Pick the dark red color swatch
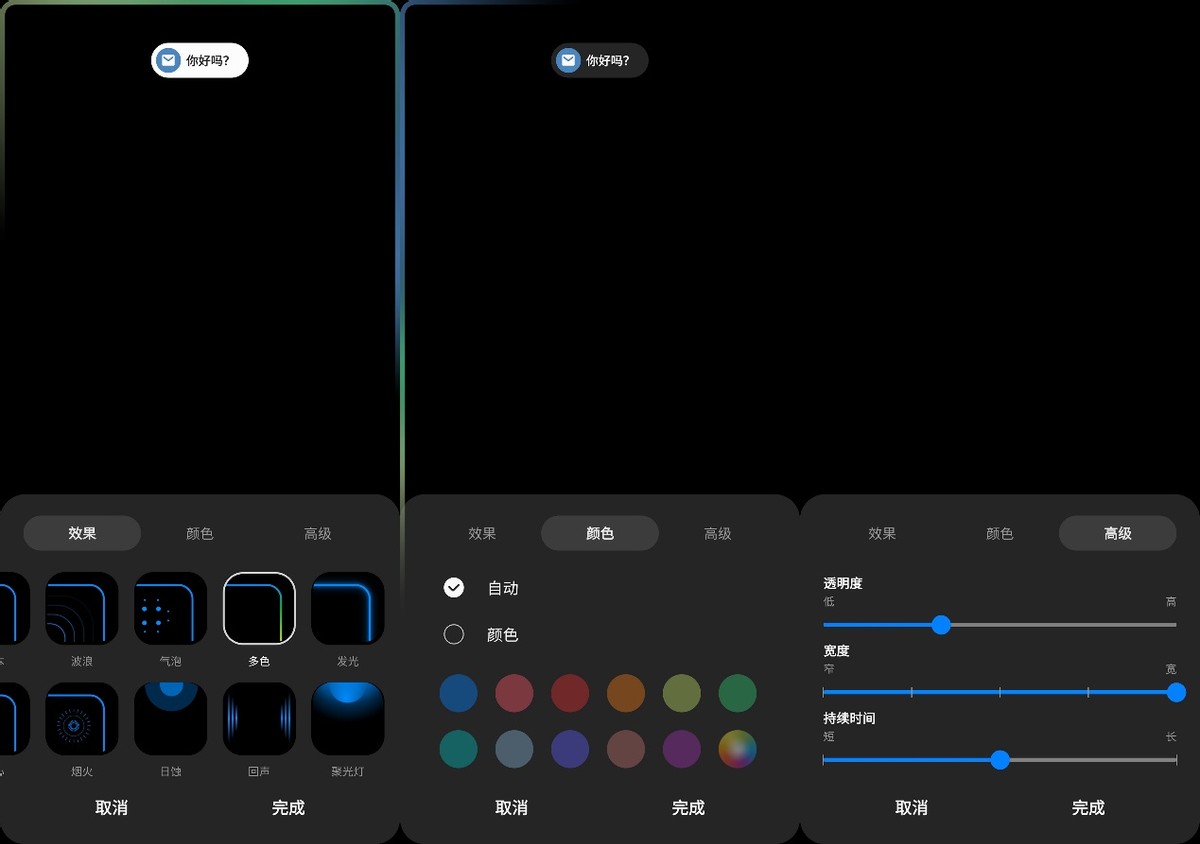The image size is (1200, 844). click(x=570, y=693)
